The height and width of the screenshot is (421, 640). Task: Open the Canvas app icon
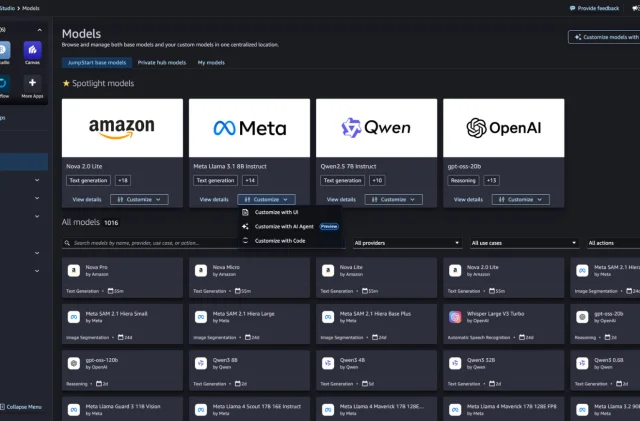32,50
